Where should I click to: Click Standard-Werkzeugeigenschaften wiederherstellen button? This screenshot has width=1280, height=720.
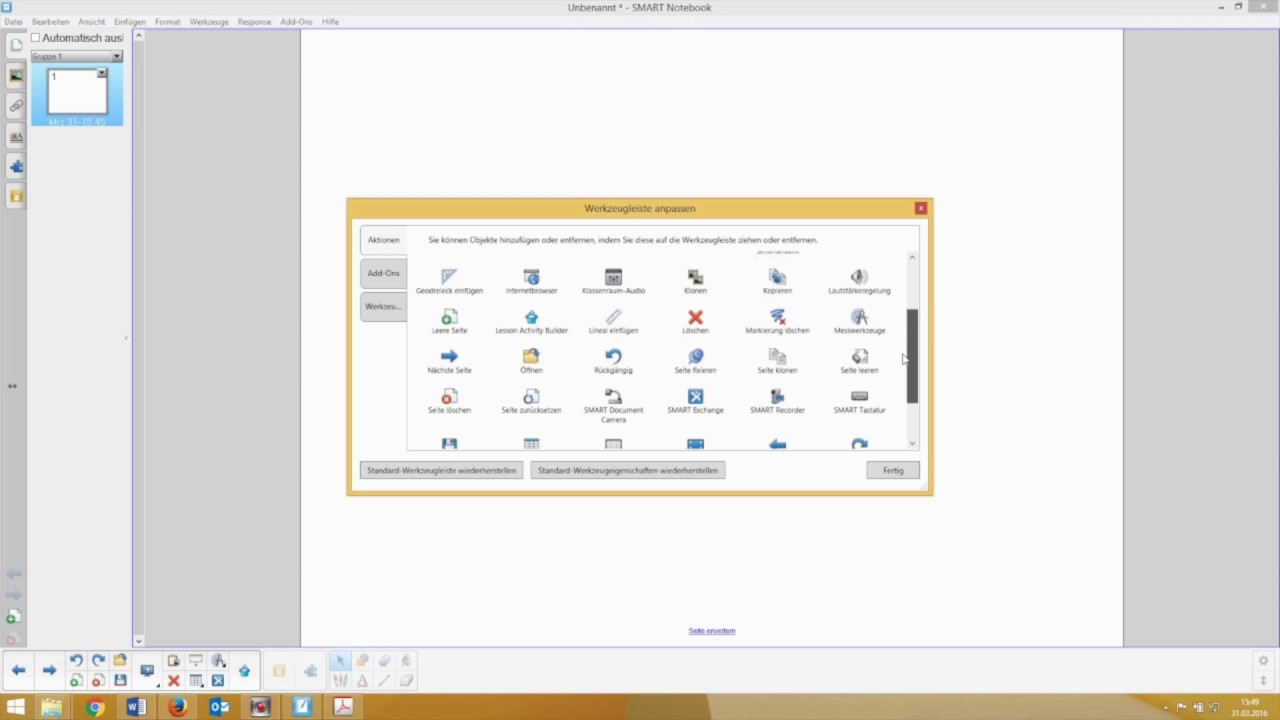click(628, 470)
